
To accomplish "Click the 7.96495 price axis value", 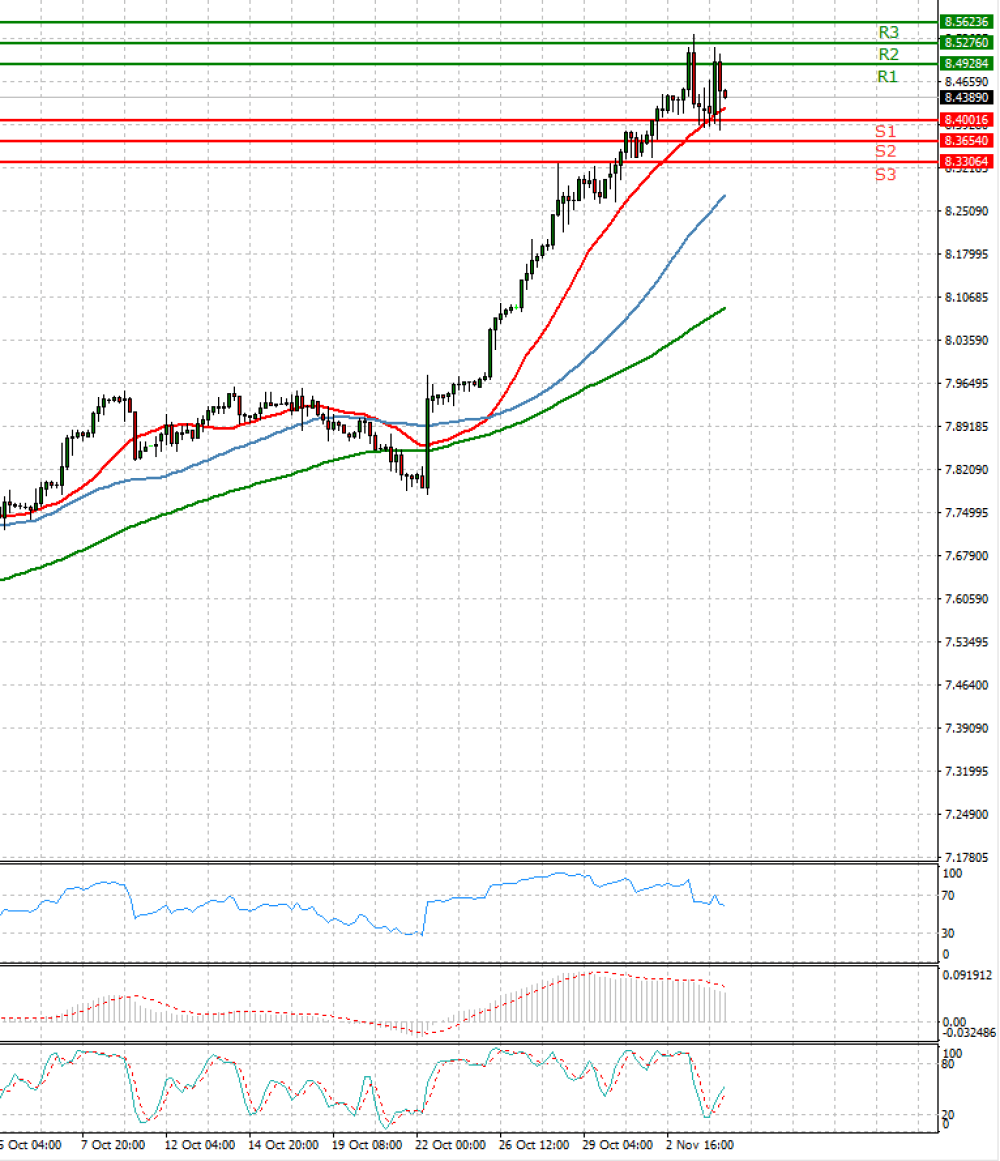I will pyautogui.click(x=966, y=383).
